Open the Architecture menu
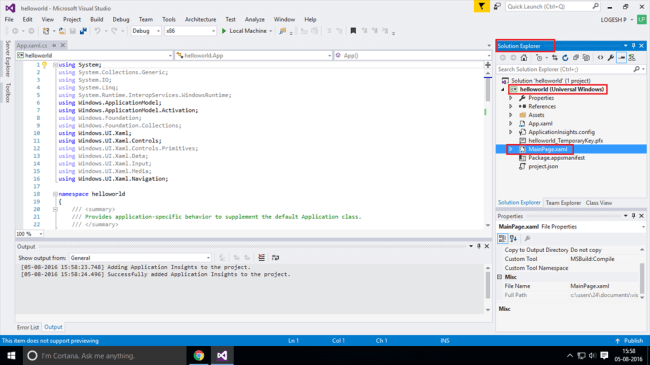Viewport: 650px width, 365px height. coord(200,19)
